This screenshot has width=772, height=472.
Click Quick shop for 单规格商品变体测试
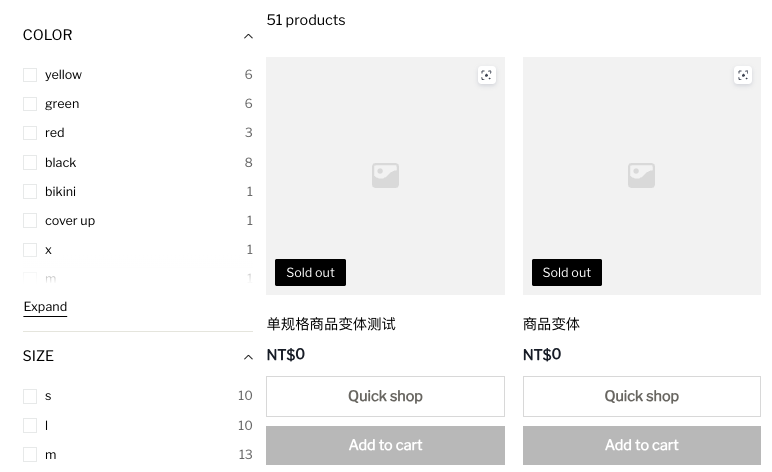click(x=386, y=396)
